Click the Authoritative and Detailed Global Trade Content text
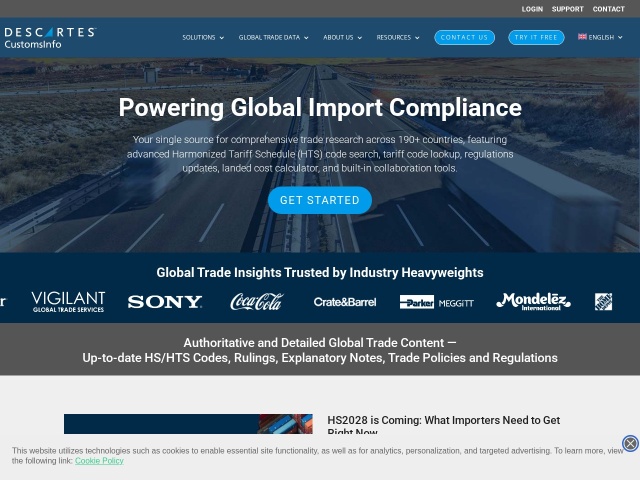 (x=320, y=350)
